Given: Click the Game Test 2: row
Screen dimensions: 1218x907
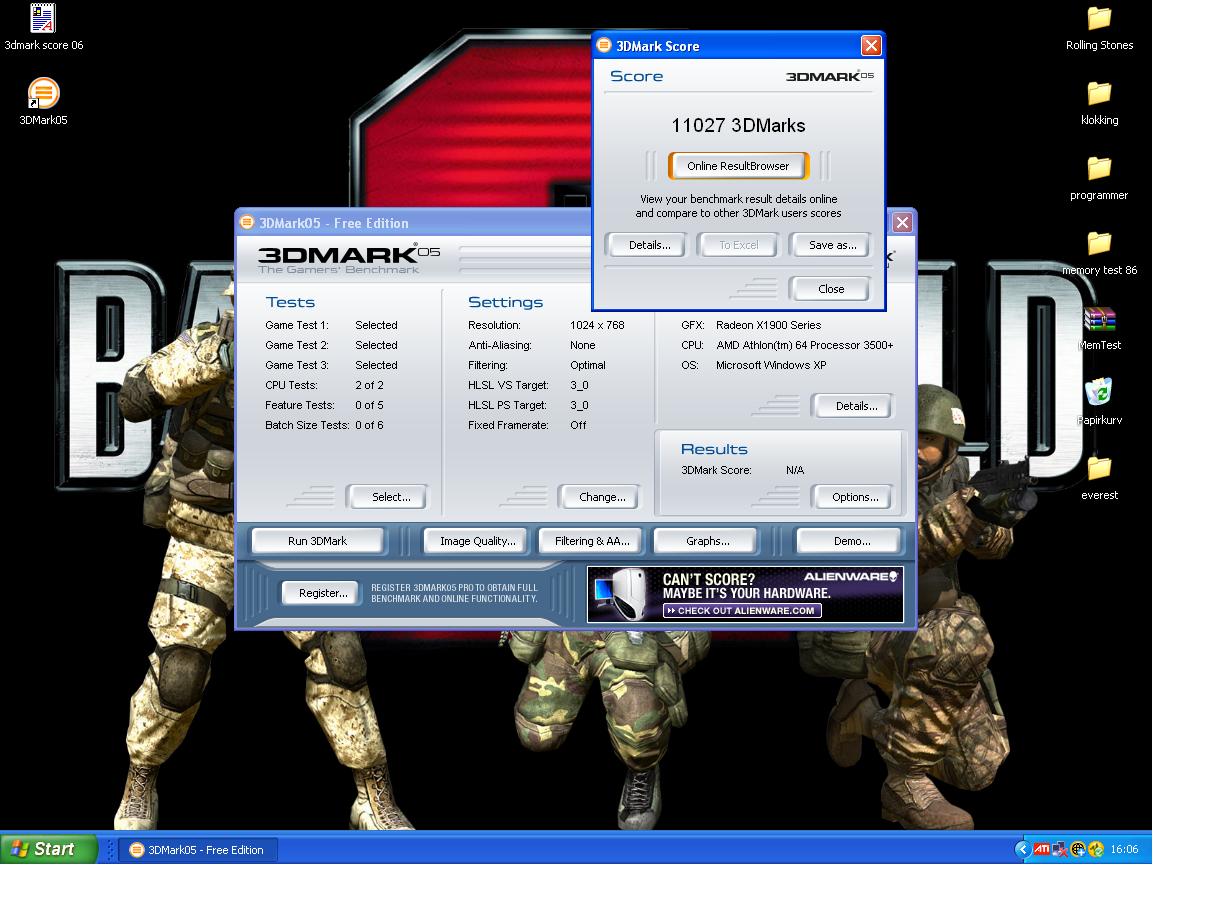Looking at the screenshot, I should point(331,345).
